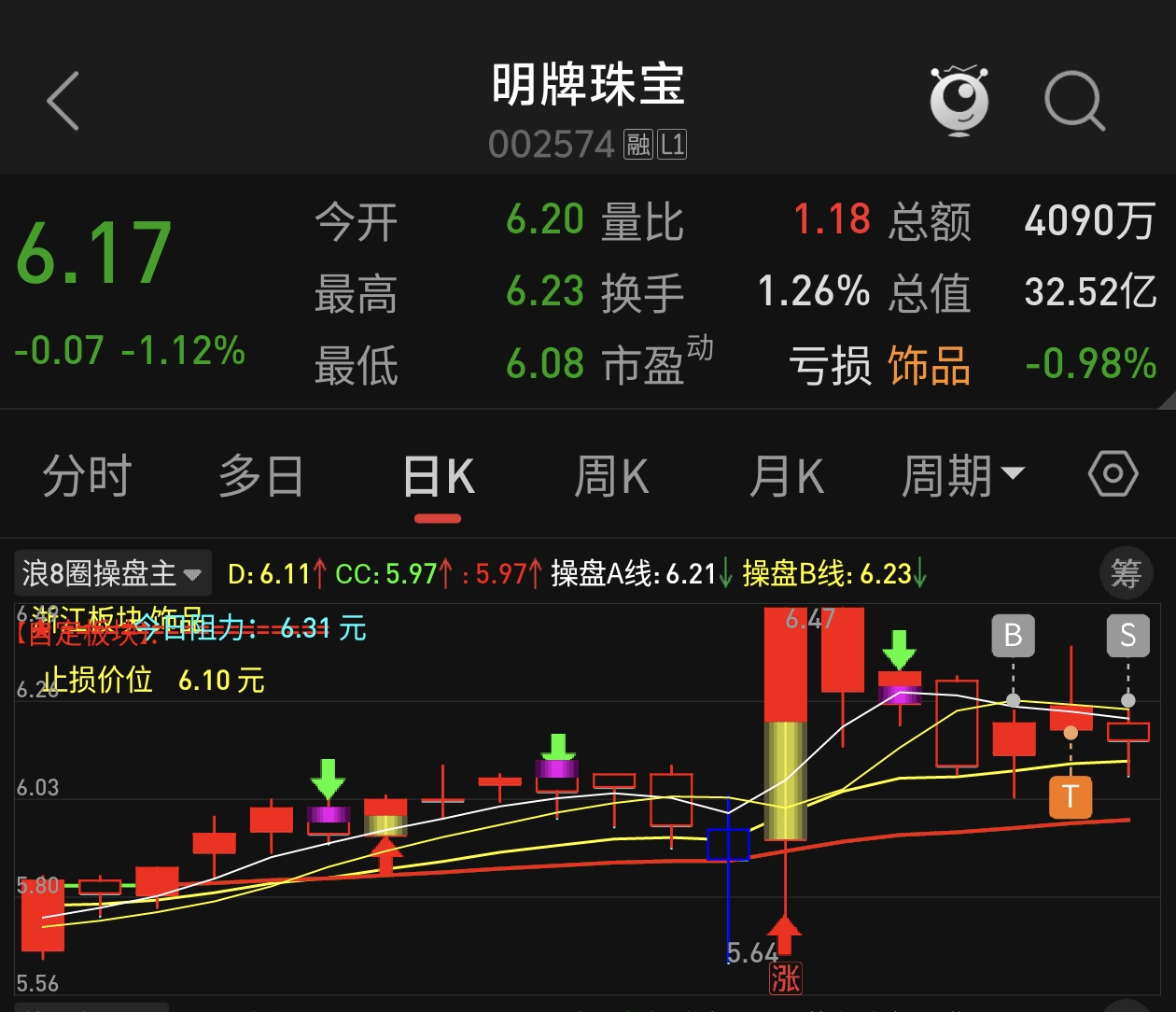Tap the 市盈 value 亏损

tap(830, 365)
